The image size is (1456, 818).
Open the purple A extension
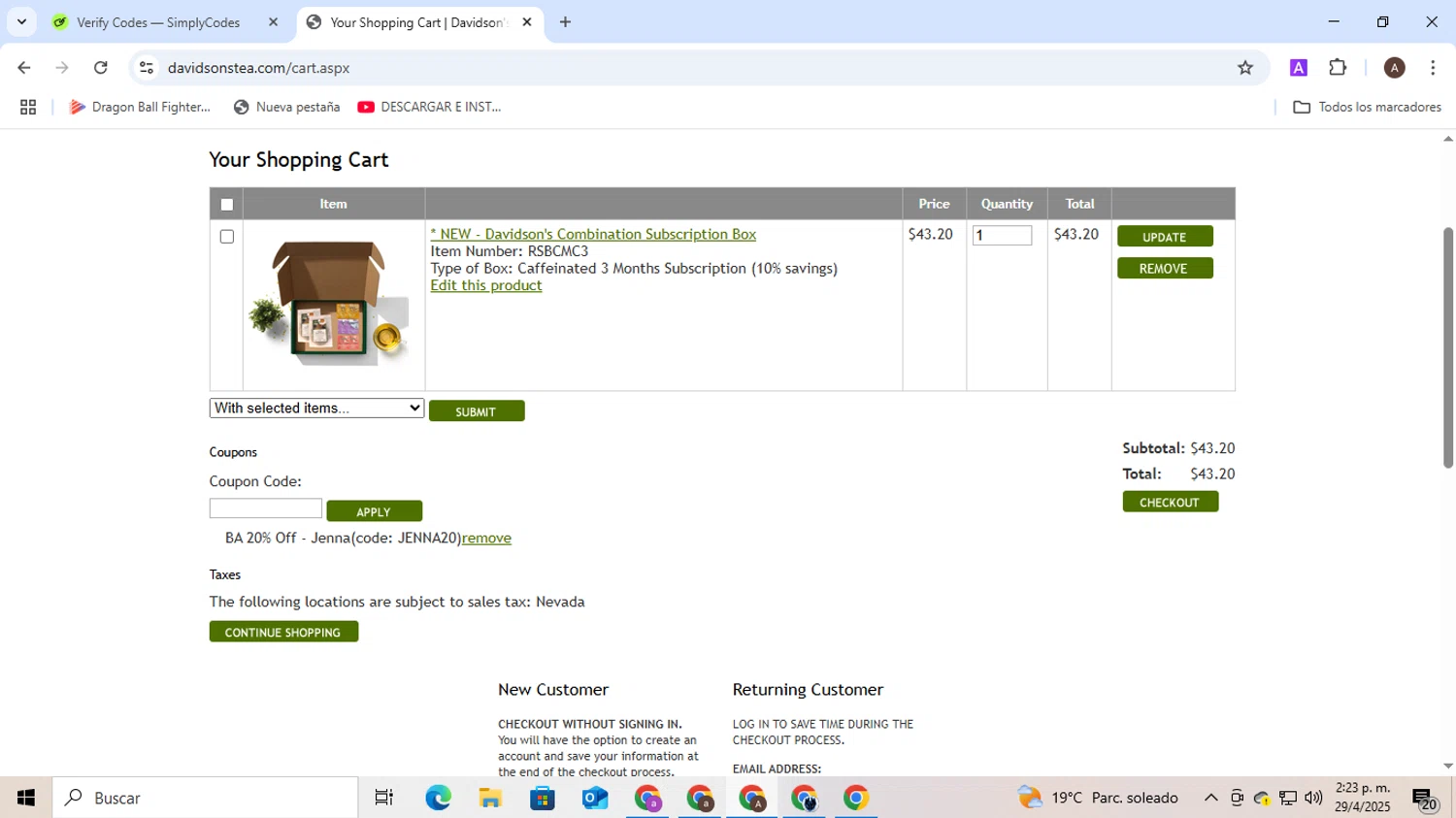[x=1298, y=68]
